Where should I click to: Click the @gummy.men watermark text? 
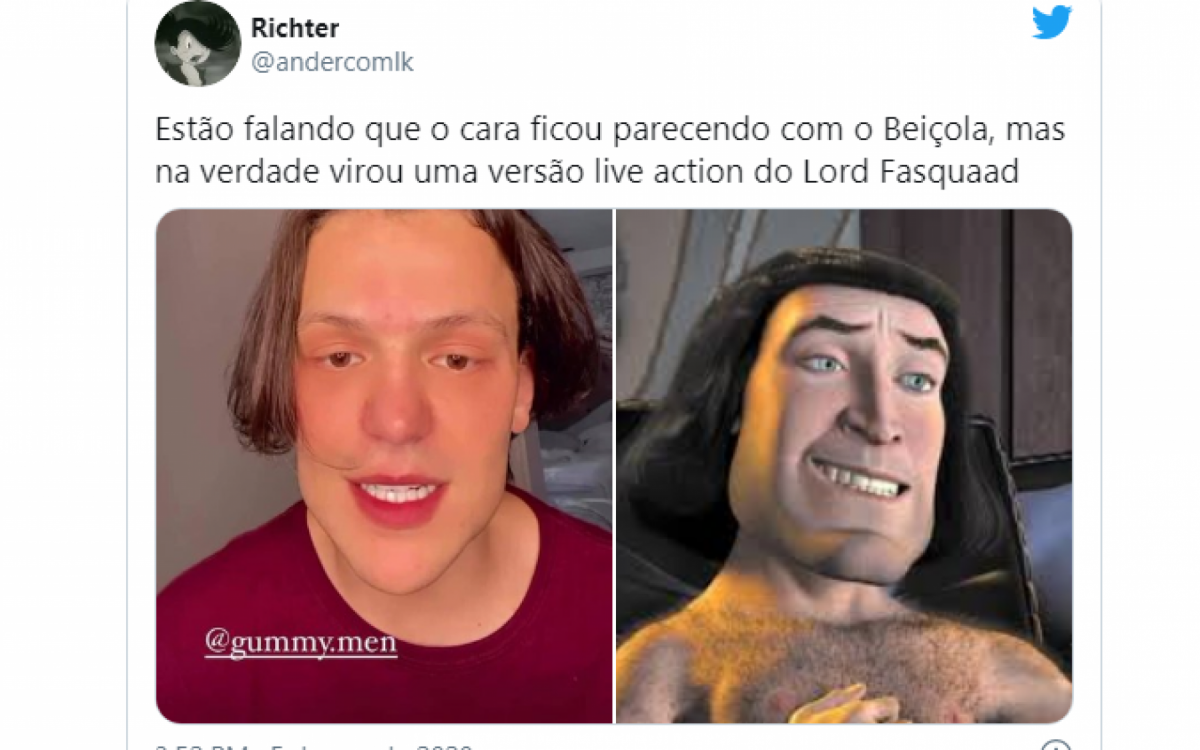coord(301,641)
